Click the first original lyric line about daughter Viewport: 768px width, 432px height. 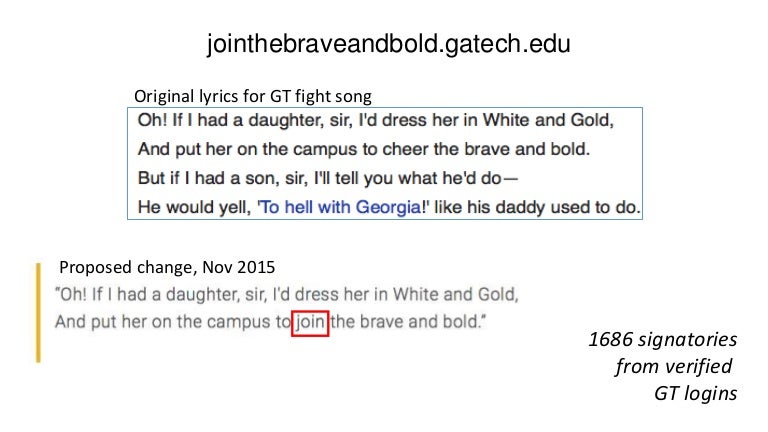[376, 120]
